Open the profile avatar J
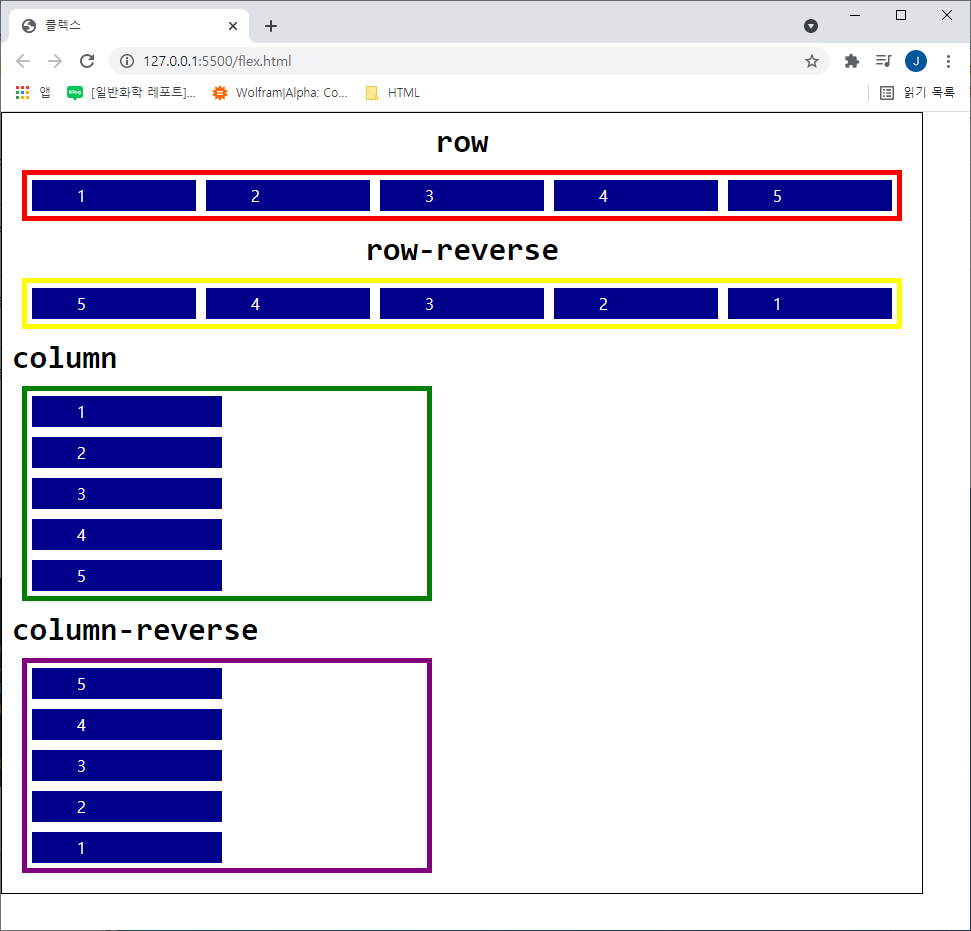Image resolution: width=971 pixels, height=931 pixels. [x=916, y=61]
